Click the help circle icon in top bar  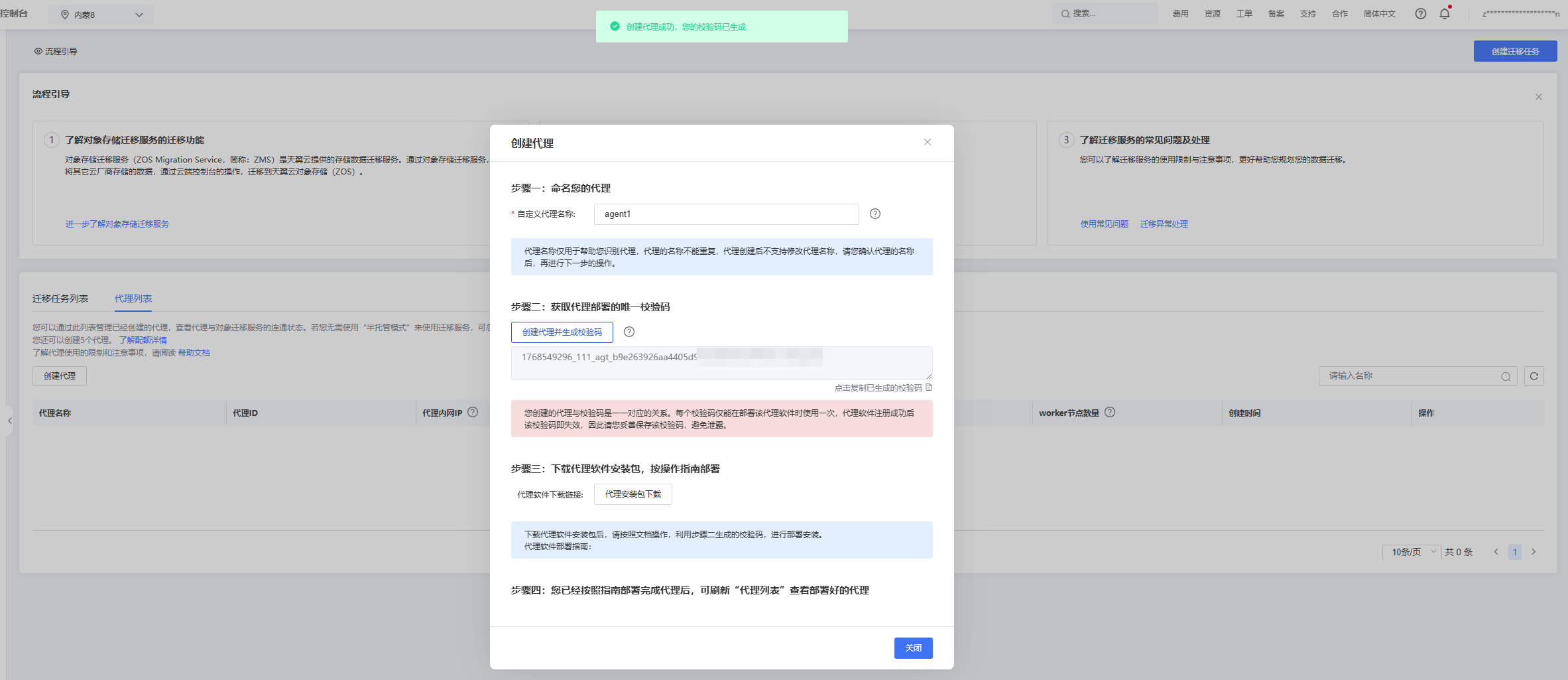coord(1420,14)
